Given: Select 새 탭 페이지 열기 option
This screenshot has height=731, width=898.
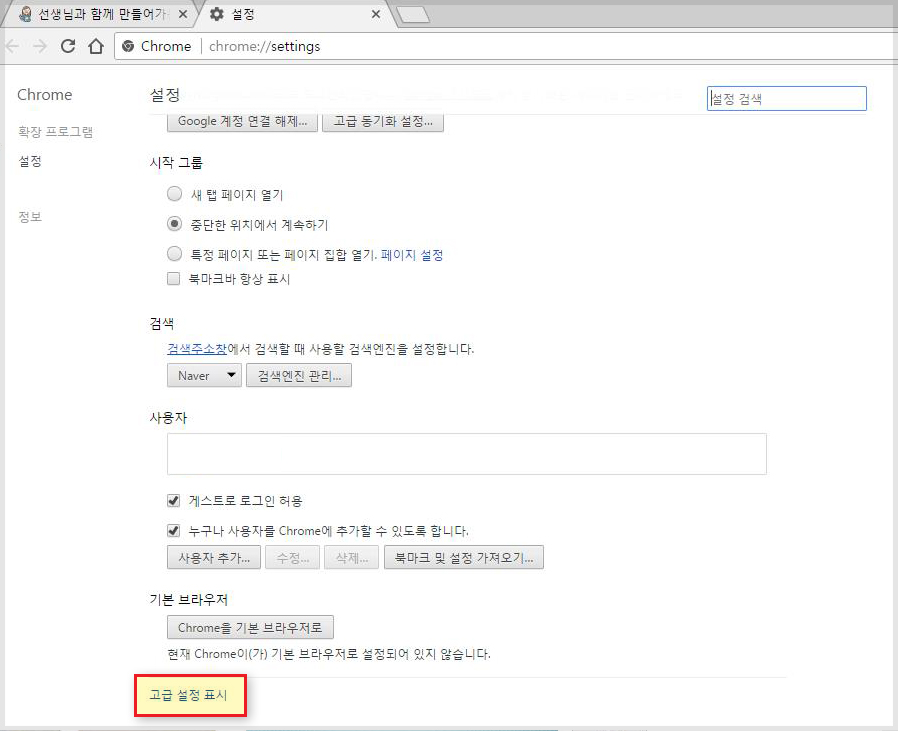Looking at the screenshot, I should coord(174,194).
